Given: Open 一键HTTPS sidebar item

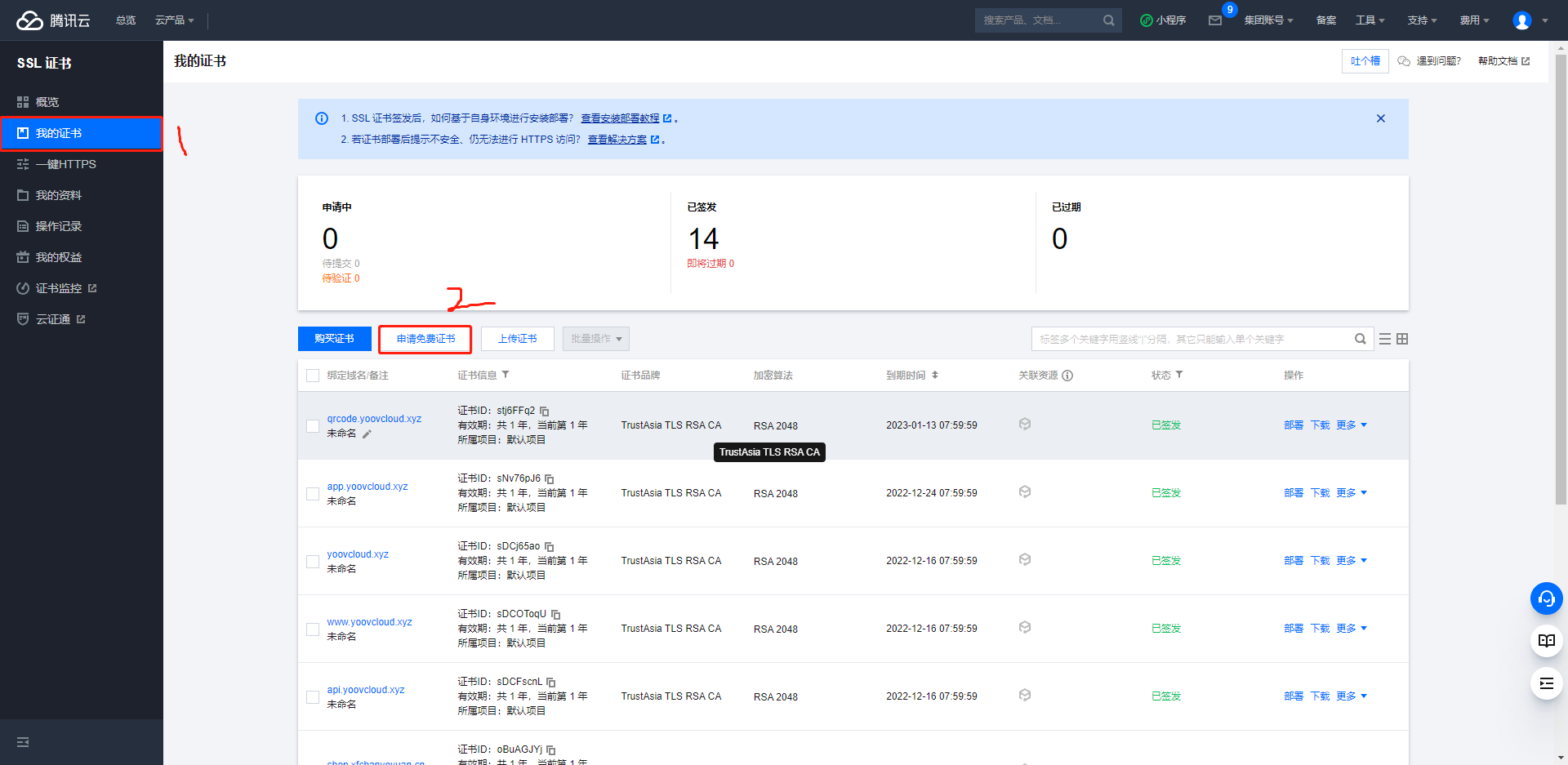Looking at the screenshot, I should pyautogui.click(x=82, y=164).
